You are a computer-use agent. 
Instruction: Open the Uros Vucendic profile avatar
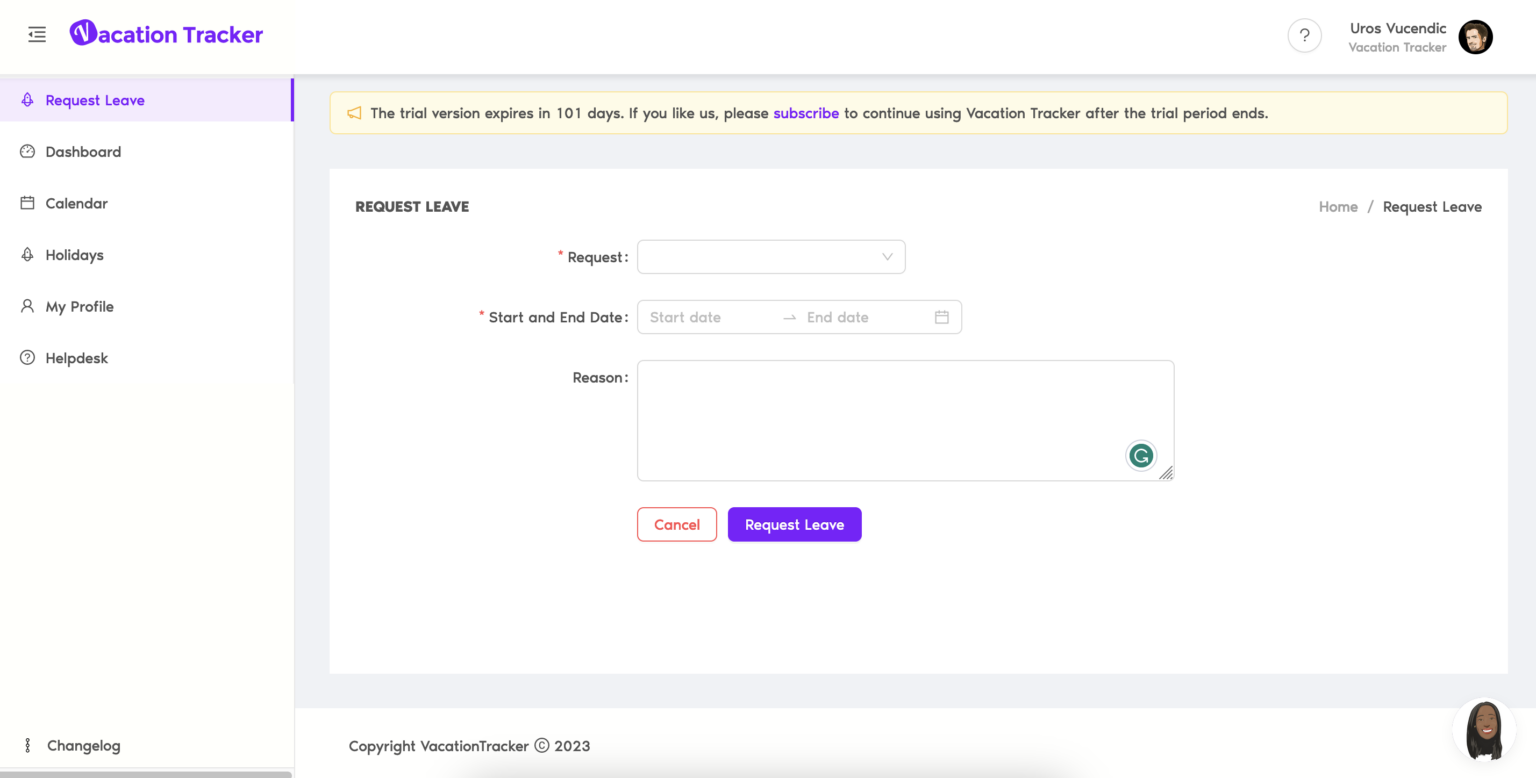click(1475, 37)
